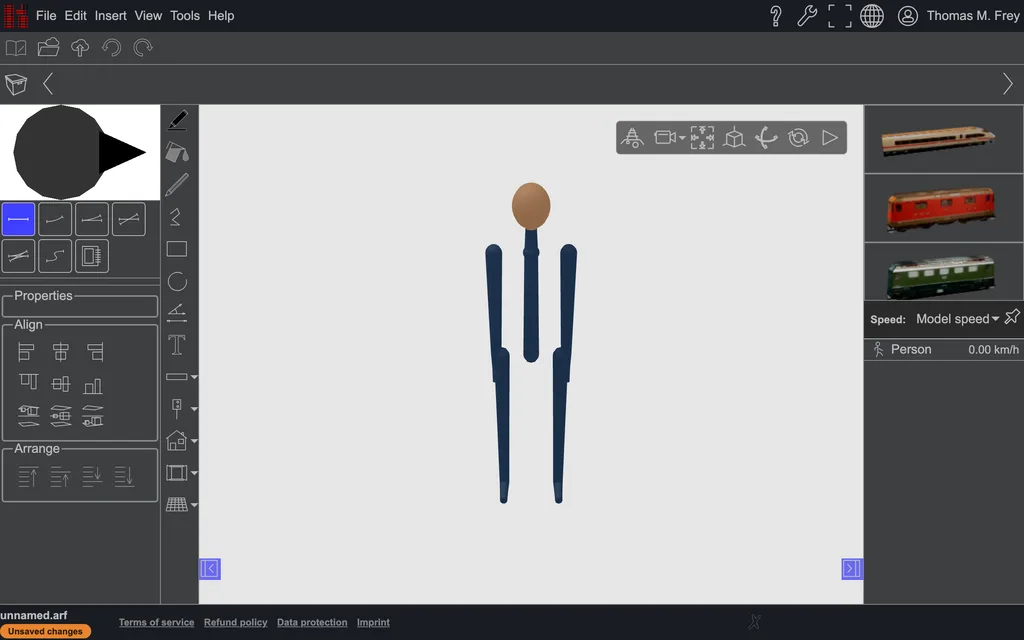
Task: Expand the grid tool dropdown
Action: (194, 505)
